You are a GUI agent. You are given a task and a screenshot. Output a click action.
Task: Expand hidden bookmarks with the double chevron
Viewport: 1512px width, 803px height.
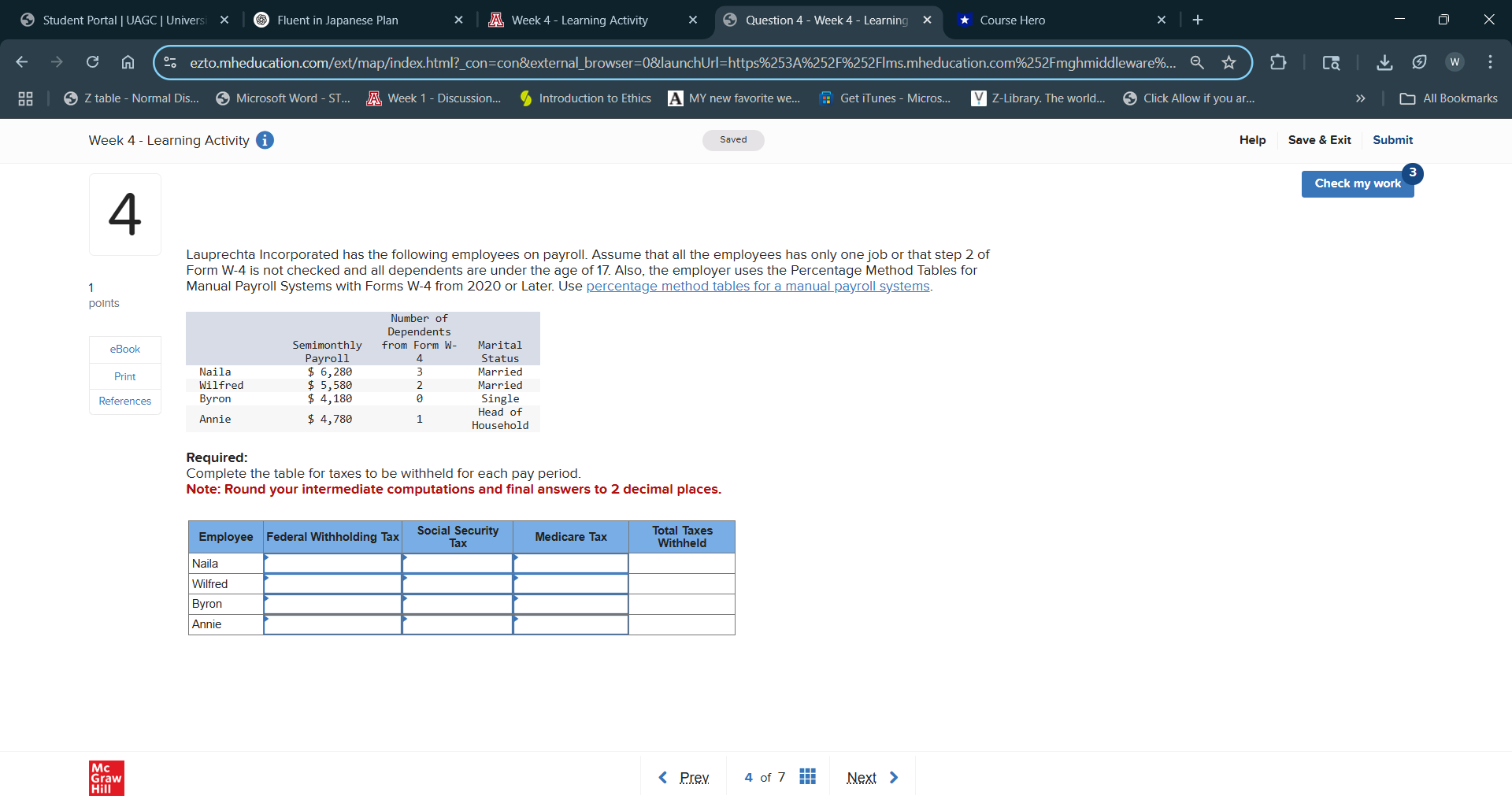click(1360, 98)
